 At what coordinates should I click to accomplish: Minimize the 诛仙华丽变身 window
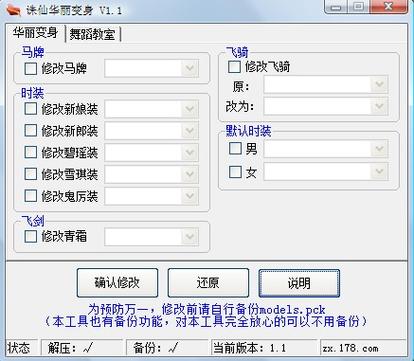point(336,7)
